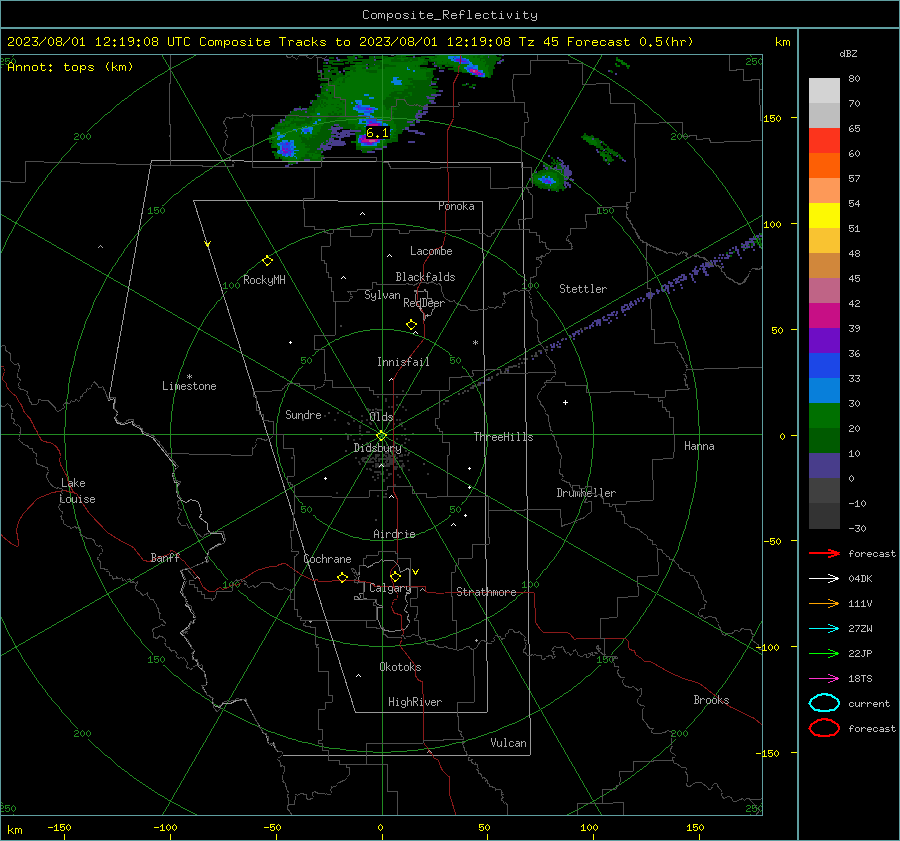The image size is (900, 841).
Task: Click the Banff label
Action: (165, 558)
